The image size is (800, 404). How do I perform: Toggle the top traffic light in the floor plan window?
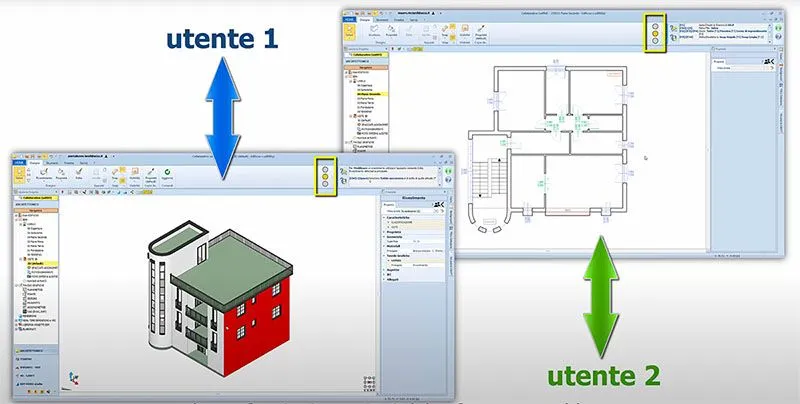[x=653, y=21]
